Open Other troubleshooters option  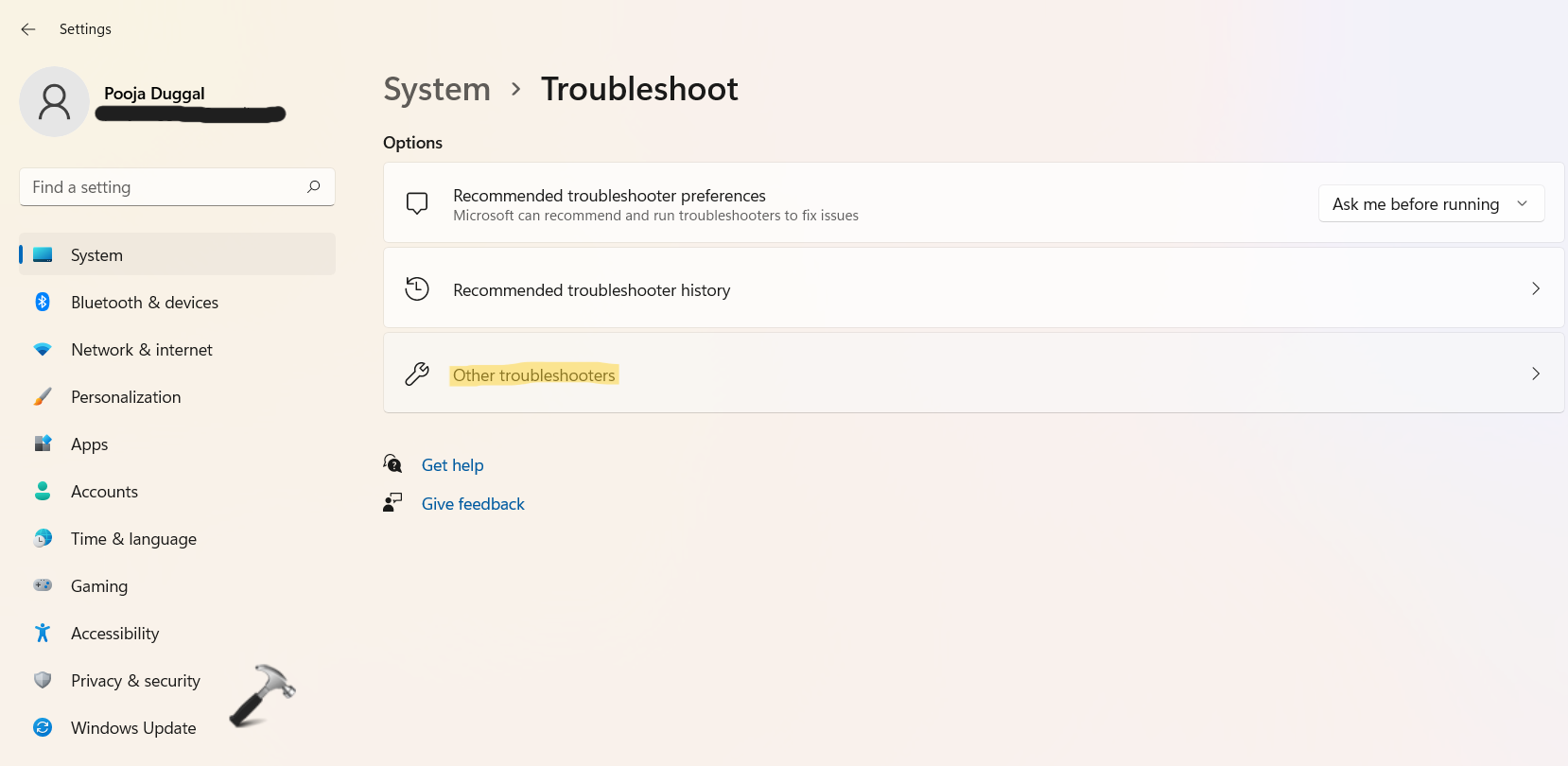[x=534, y=375]
